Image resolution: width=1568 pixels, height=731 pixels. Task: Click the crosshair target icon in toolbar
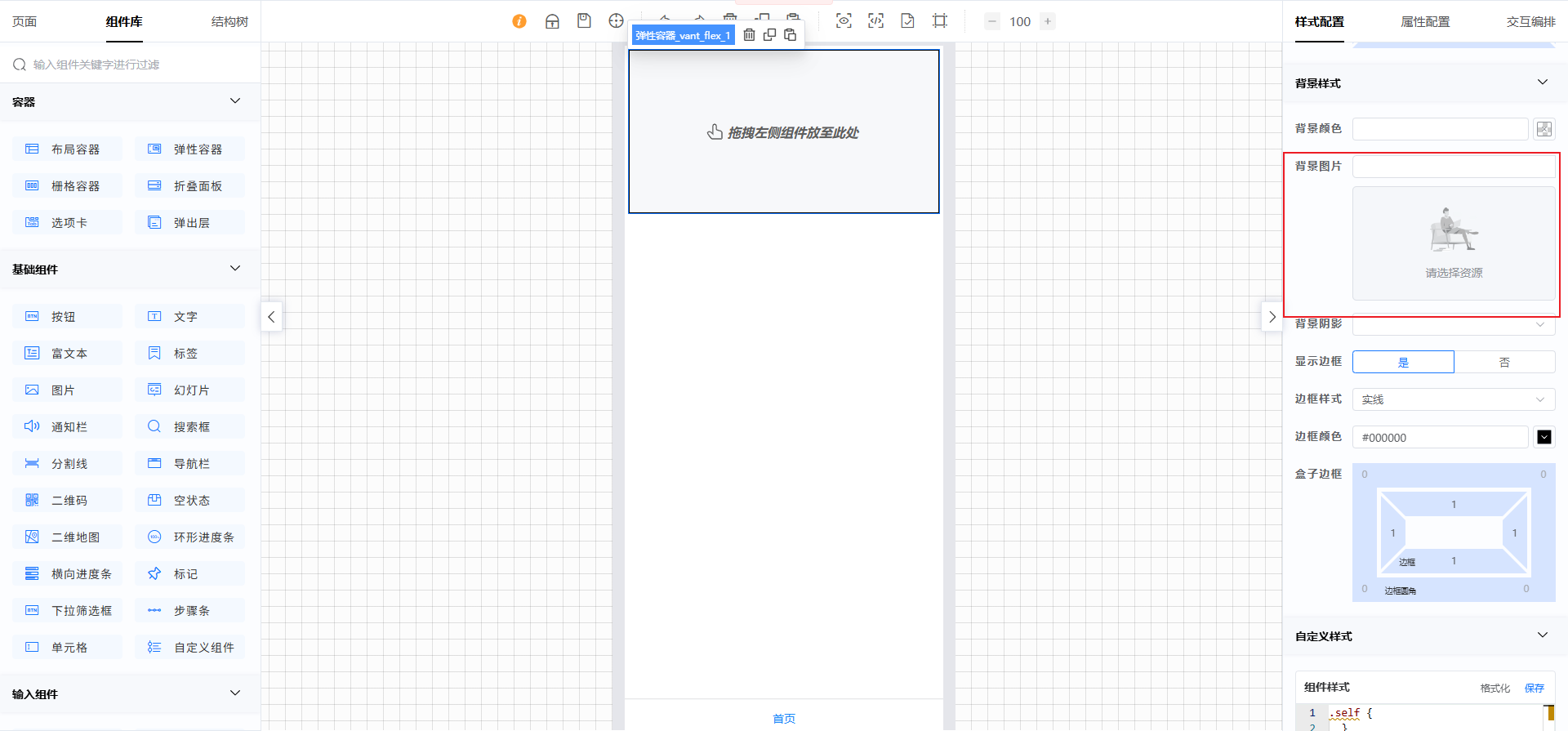click(616, 21)
